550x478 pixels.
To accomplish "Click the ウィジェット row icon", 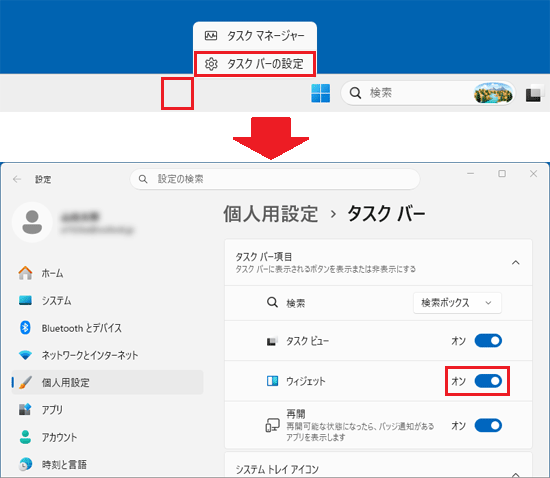I will tap(272, 381).
